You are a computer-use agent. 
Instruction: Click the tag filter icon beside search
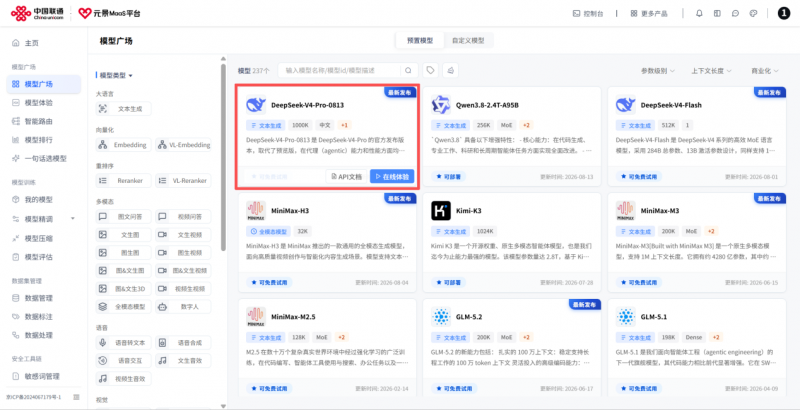[x=431, y=70]
